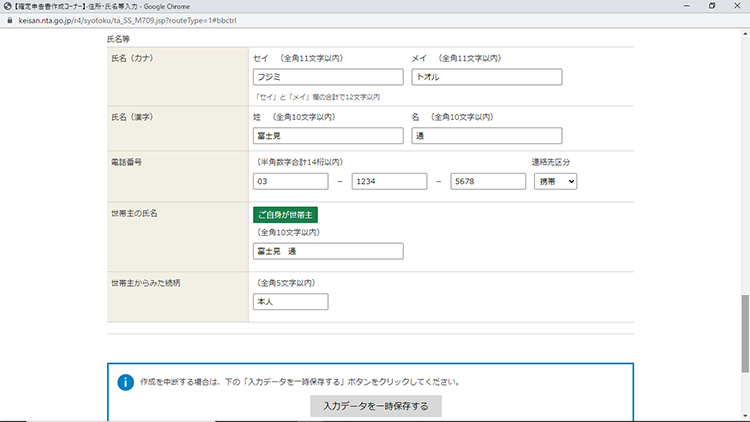Click the phone area code field showing 03
The width and height of the screenshot is (750, 422).
(x=291, y=181)
